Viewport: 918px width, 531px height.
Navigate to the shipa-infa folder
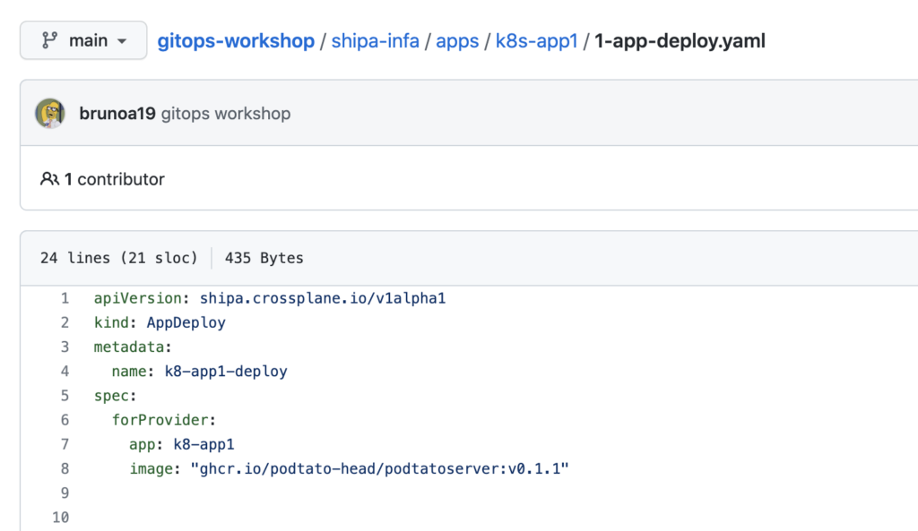tap(375, 41)
